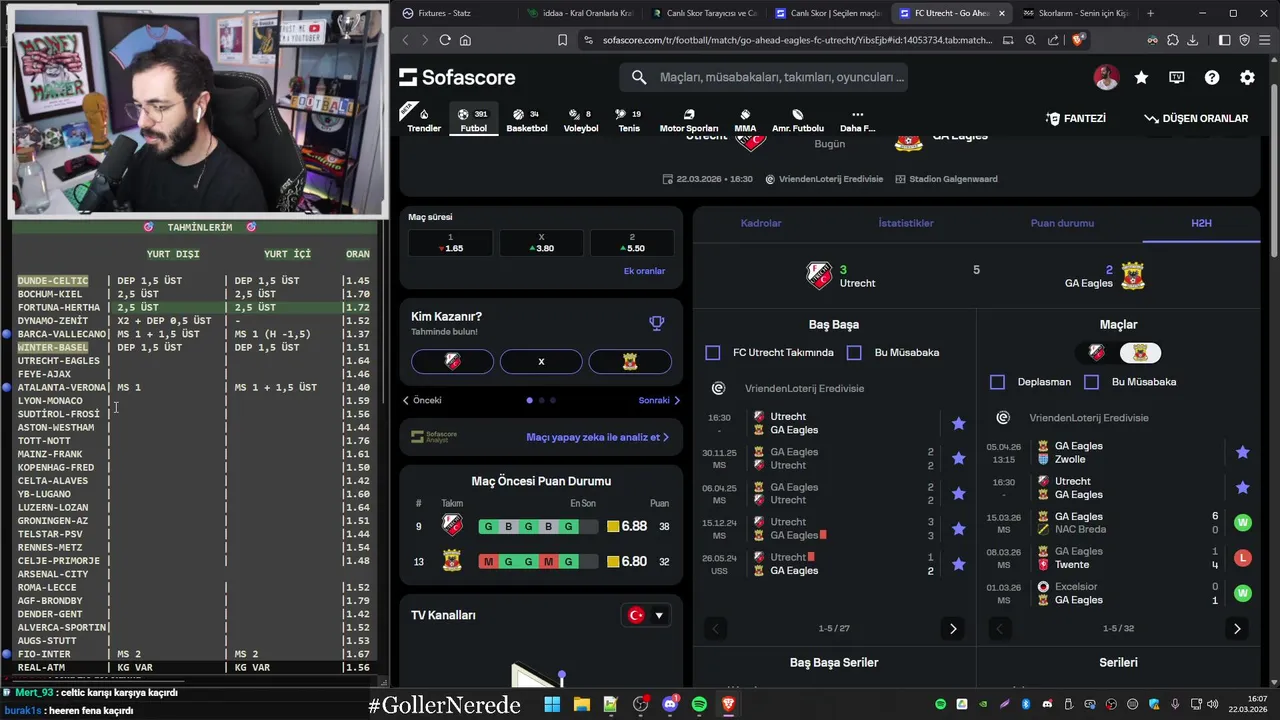
Task: Open Discord from the taskbar
Action: click(669, 704)
